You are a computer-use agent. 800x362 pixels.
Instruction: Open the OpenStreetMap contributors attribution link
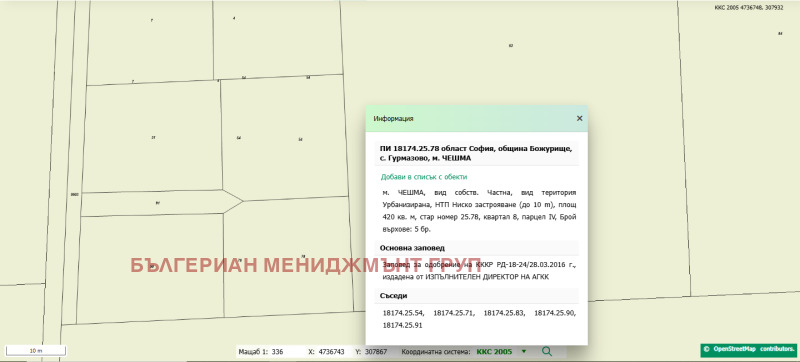pyautogui.click(x=748, y=350)
